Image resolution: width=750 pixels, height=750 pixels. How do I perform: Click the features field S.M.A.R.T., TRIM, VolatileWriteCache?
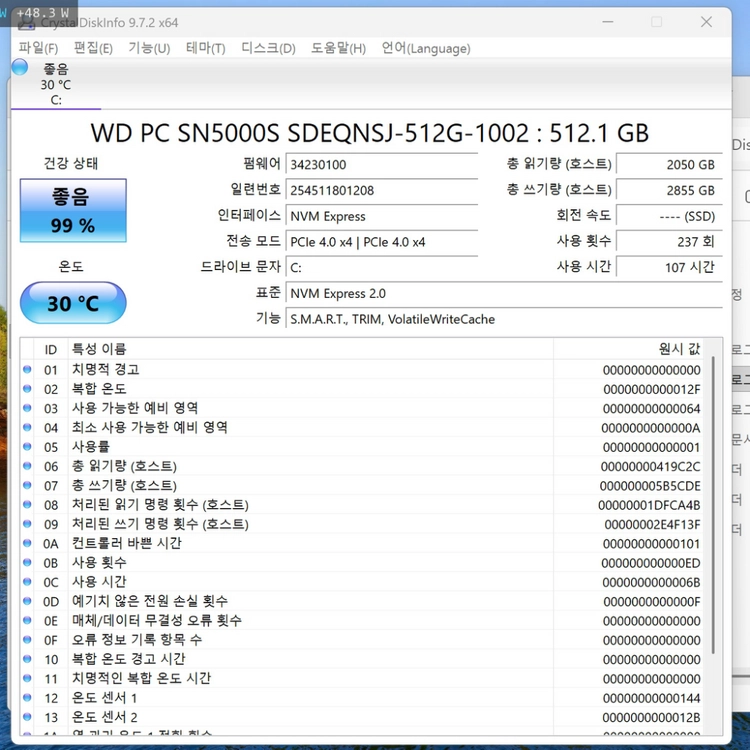click(x=504, y=319)
